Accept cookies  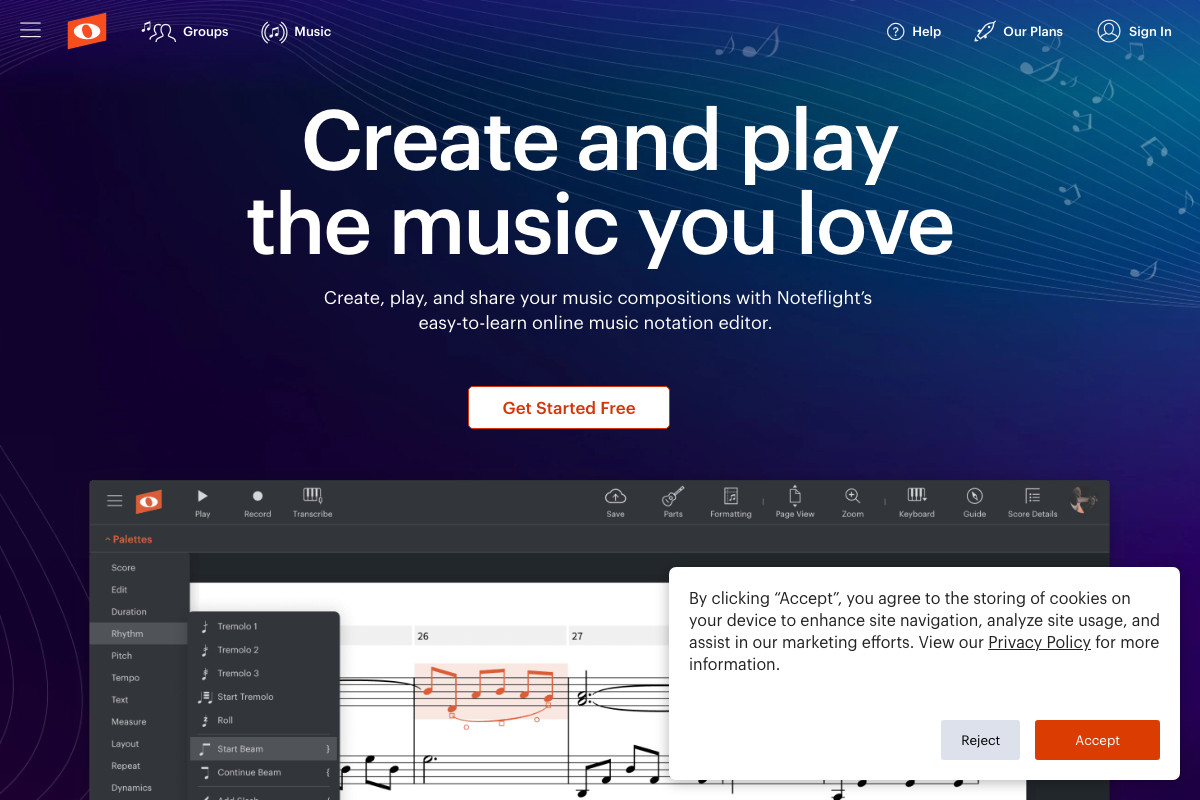(x=1097, y=740)
